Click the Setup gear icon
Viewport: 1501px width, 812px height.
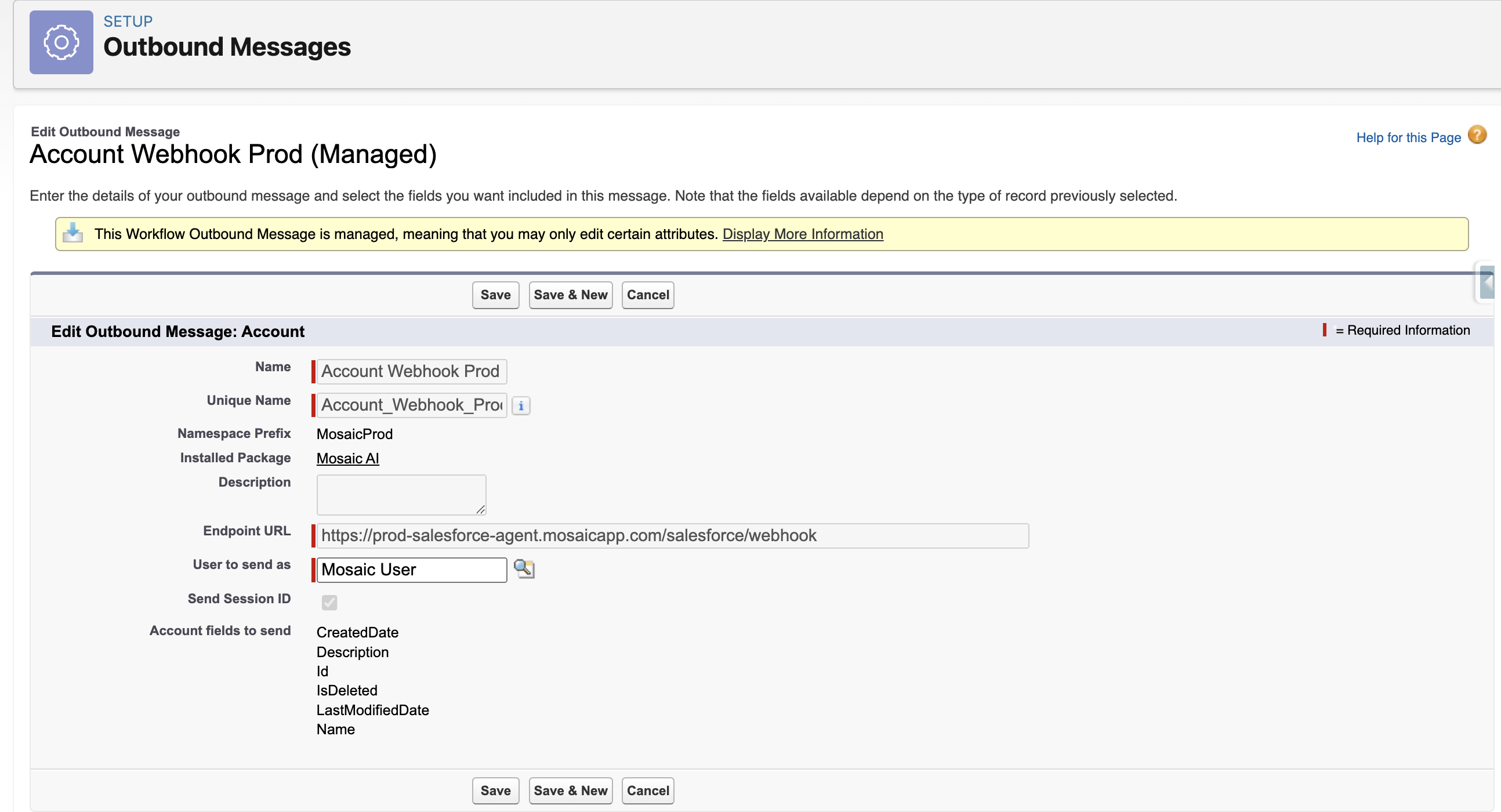point(61,42)
